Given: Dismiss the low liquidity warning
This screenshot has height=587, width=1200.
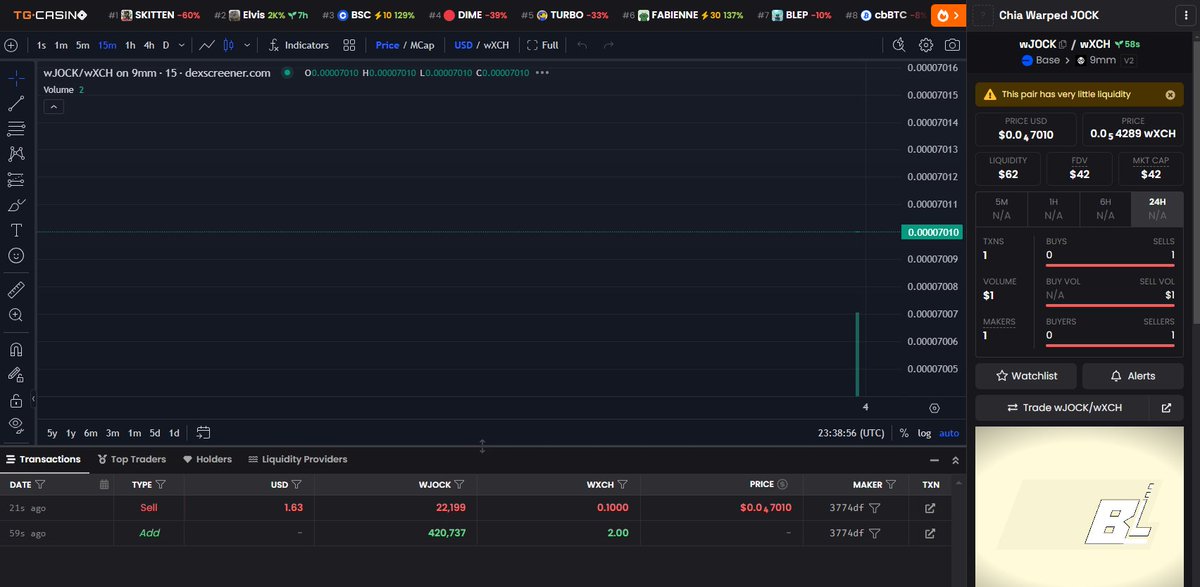Looking at the screenshot, I should pos(1170,95).
